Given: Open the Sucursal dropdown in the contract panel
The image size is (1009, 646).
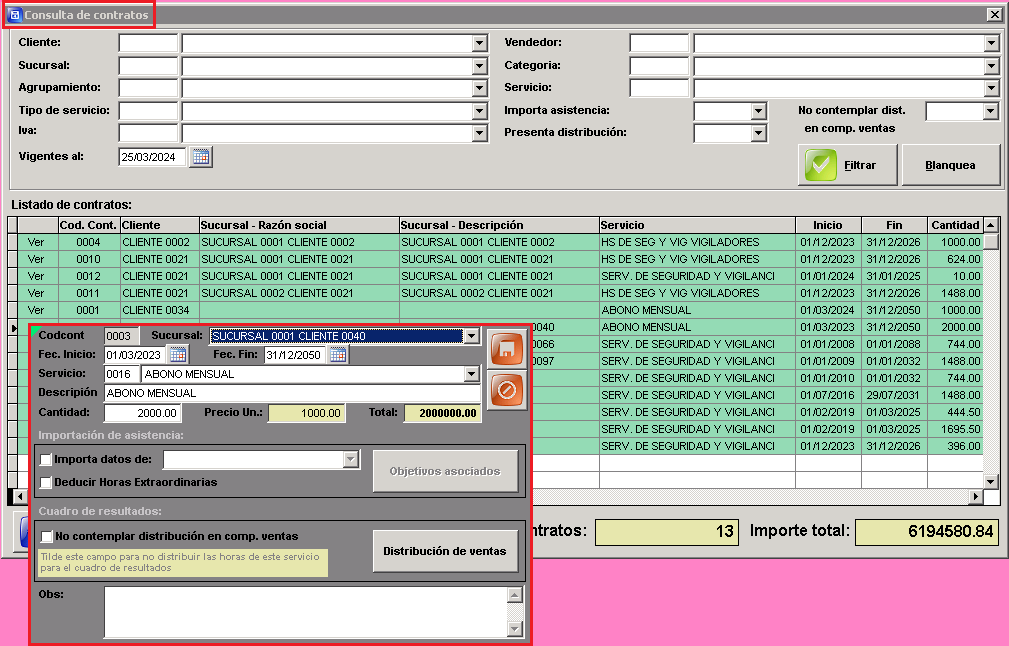Looking at the screenshot, I should point(472,336).
